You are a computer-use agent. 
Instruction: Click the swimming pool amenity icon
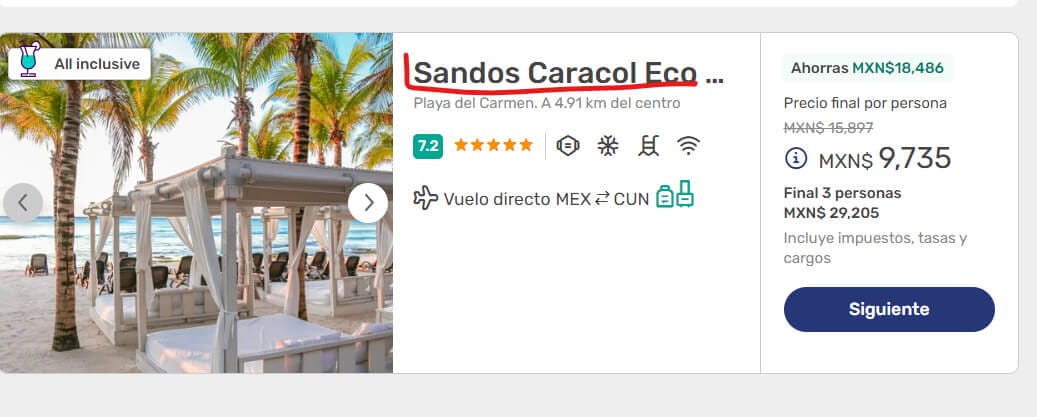(x=649, y=146)
